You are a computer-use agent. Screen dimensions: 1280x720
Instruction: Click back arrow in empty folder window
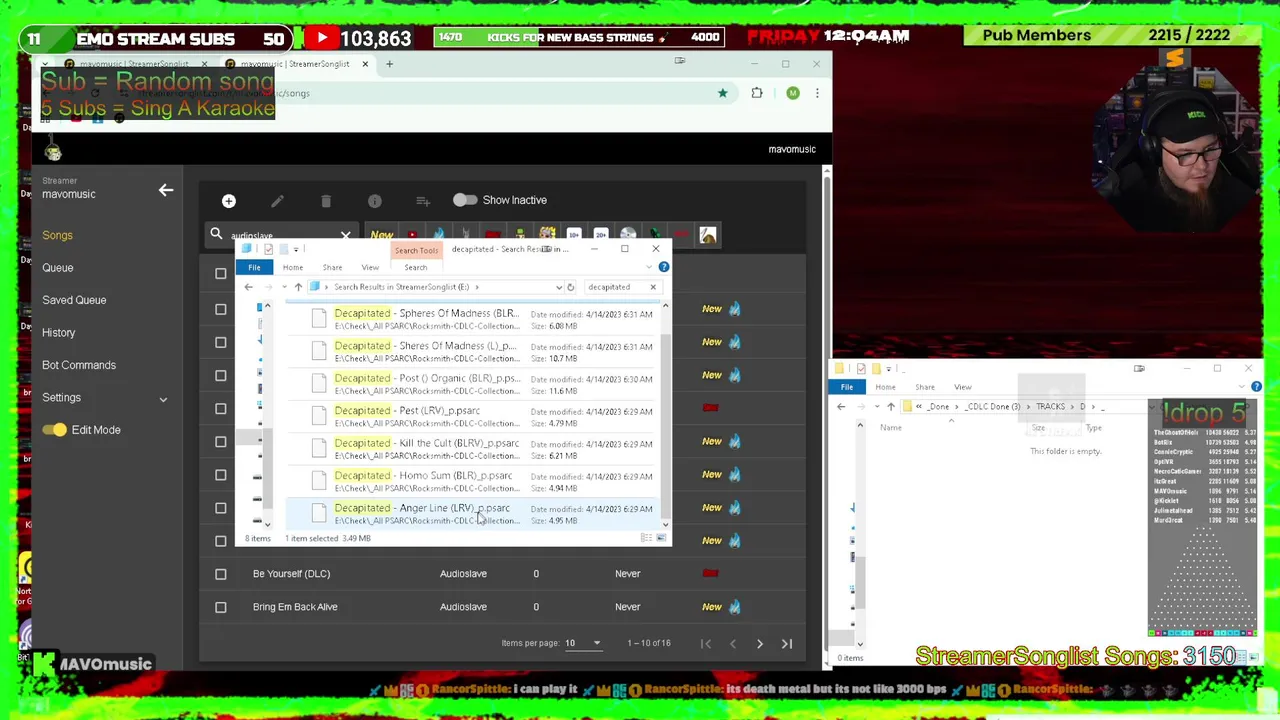[841, 407]
